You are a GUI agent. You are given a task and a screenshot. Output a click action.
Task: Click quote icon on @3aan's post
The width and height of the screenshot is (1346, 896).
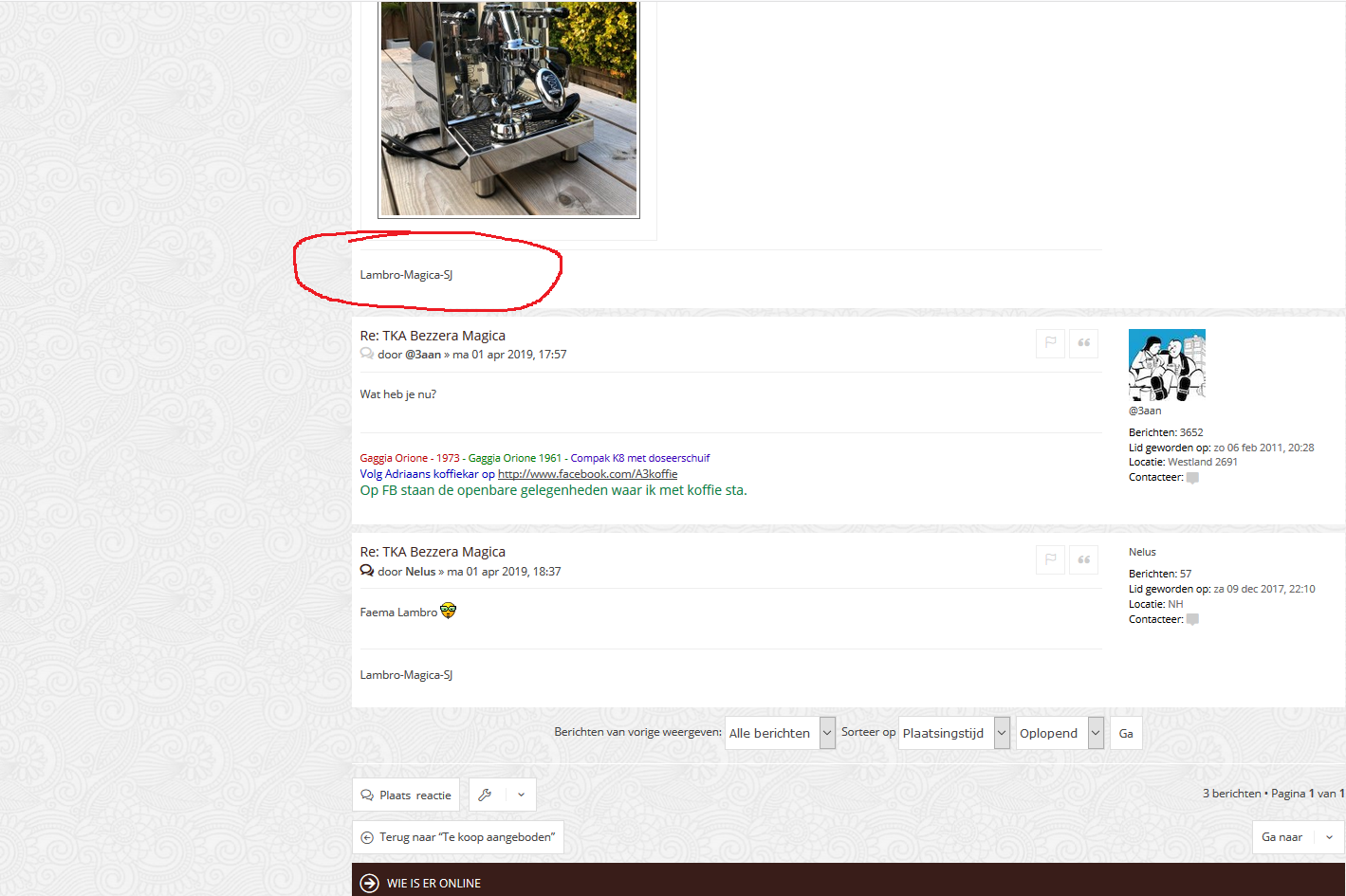tap(1083, 343)
